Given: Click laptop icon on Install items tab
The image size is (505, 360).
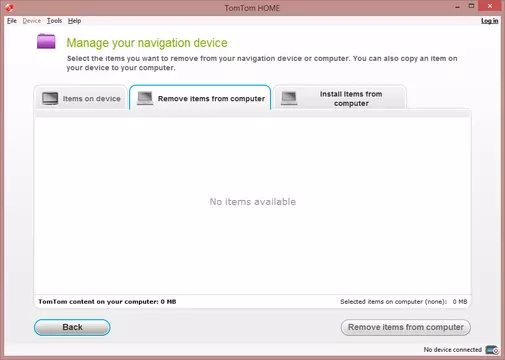Looking at the screenshot, I should coord(289,98).
